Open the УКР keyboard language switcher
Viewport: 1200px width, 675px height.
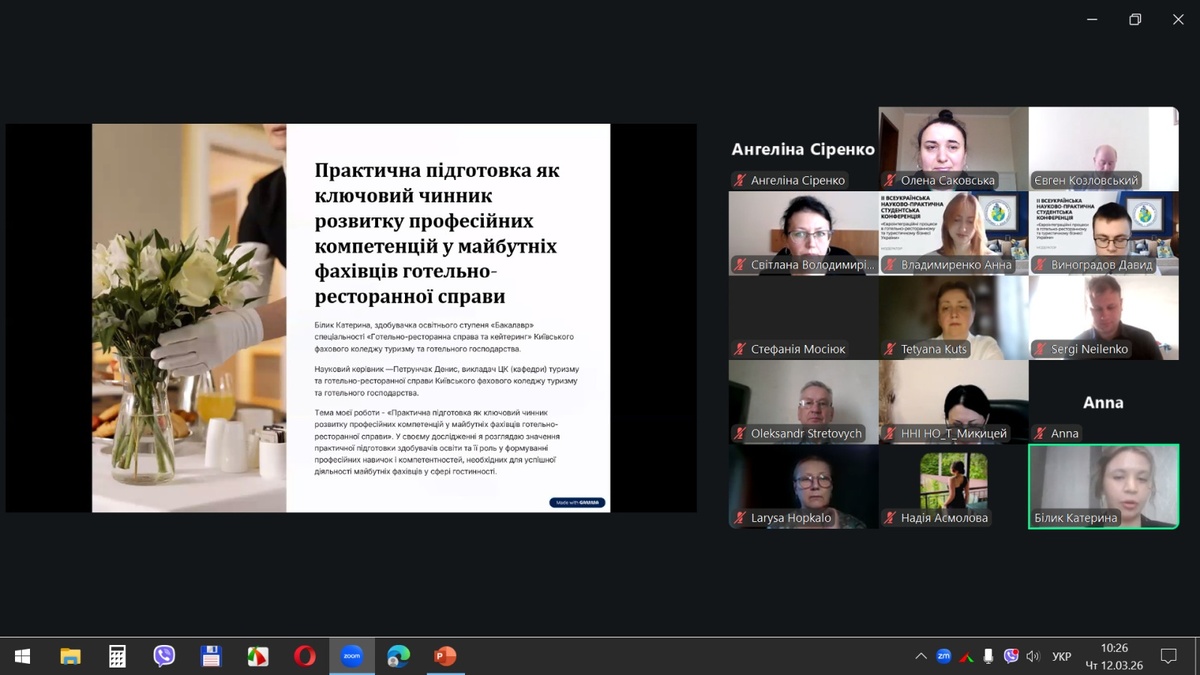pos(1062,657)
